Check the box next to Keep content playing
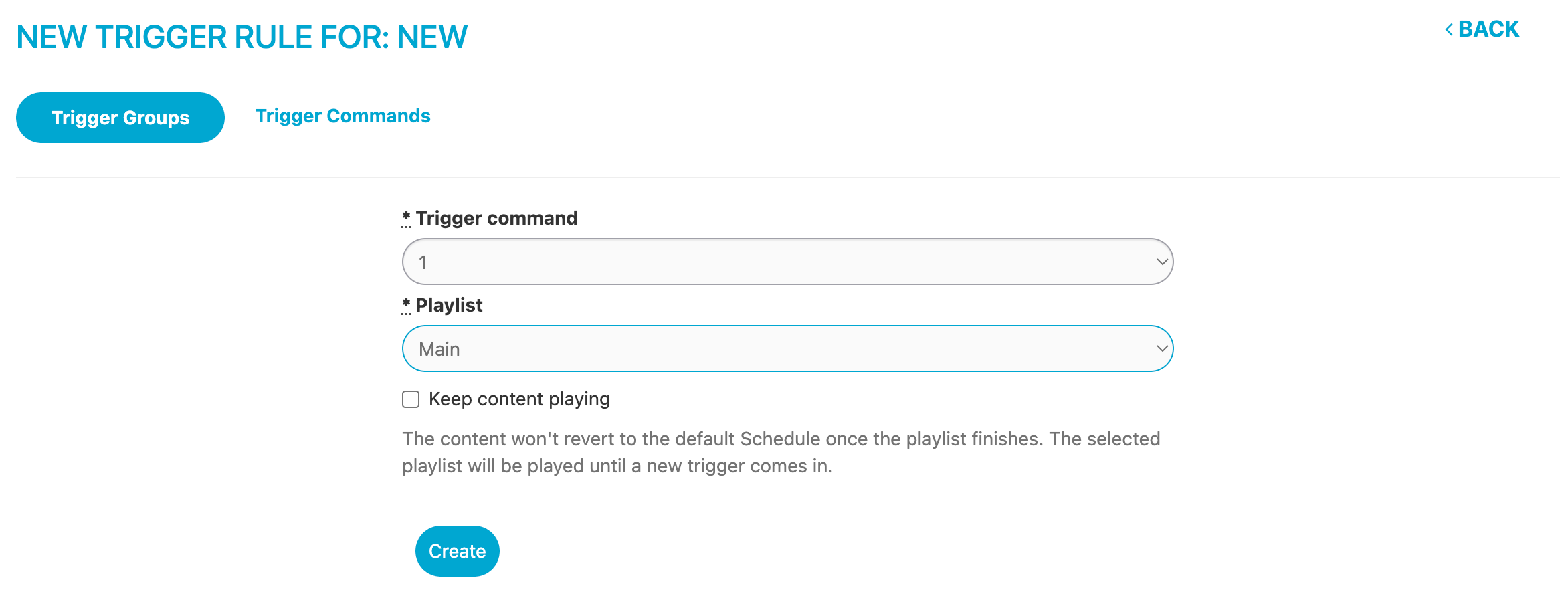This screenshot has width=1568, height=610. point(410,399)
